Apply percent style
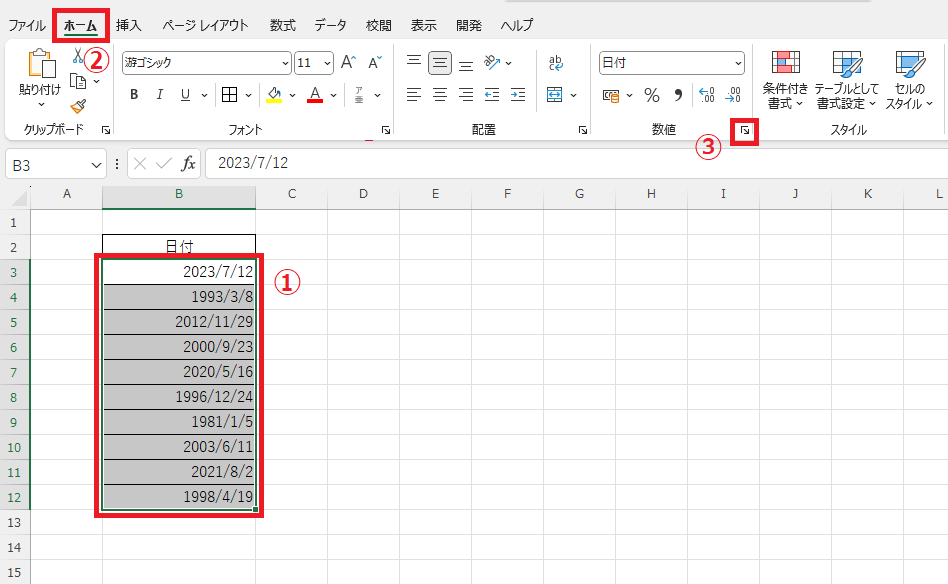Viewport: 948px width, 584px height. 652,95
